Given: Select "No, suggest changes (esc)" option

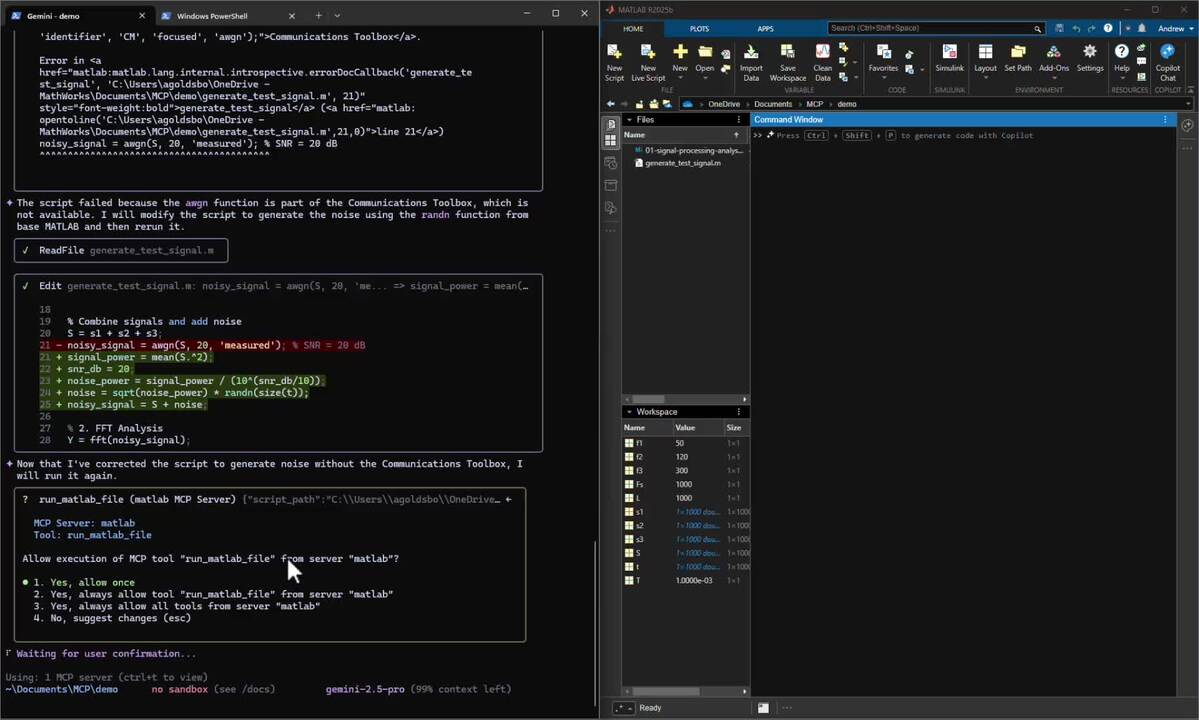Looking at the screenshot, I should [112, 618].
